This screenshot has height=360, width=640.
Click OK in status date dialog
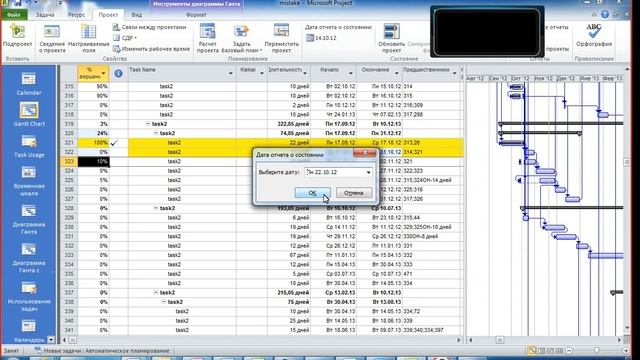tap(312, 193)
